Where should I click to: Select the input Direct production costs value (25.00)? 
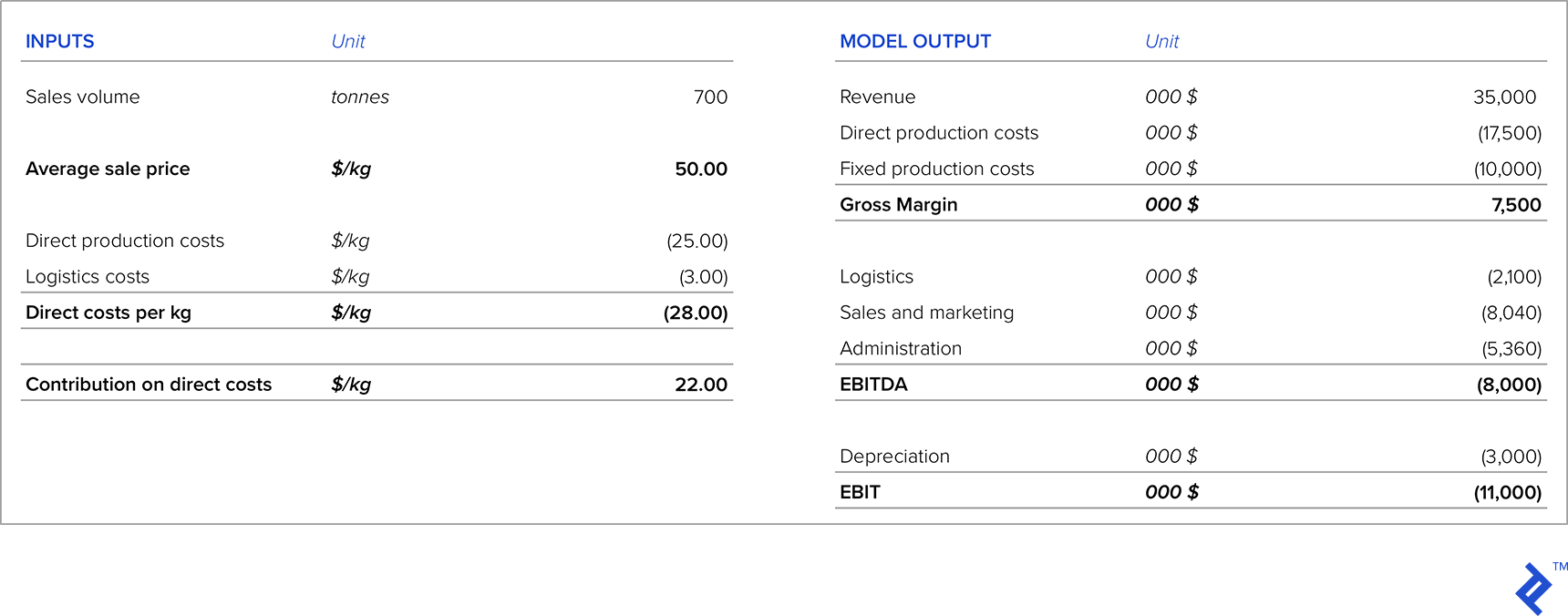click(696, 241)
